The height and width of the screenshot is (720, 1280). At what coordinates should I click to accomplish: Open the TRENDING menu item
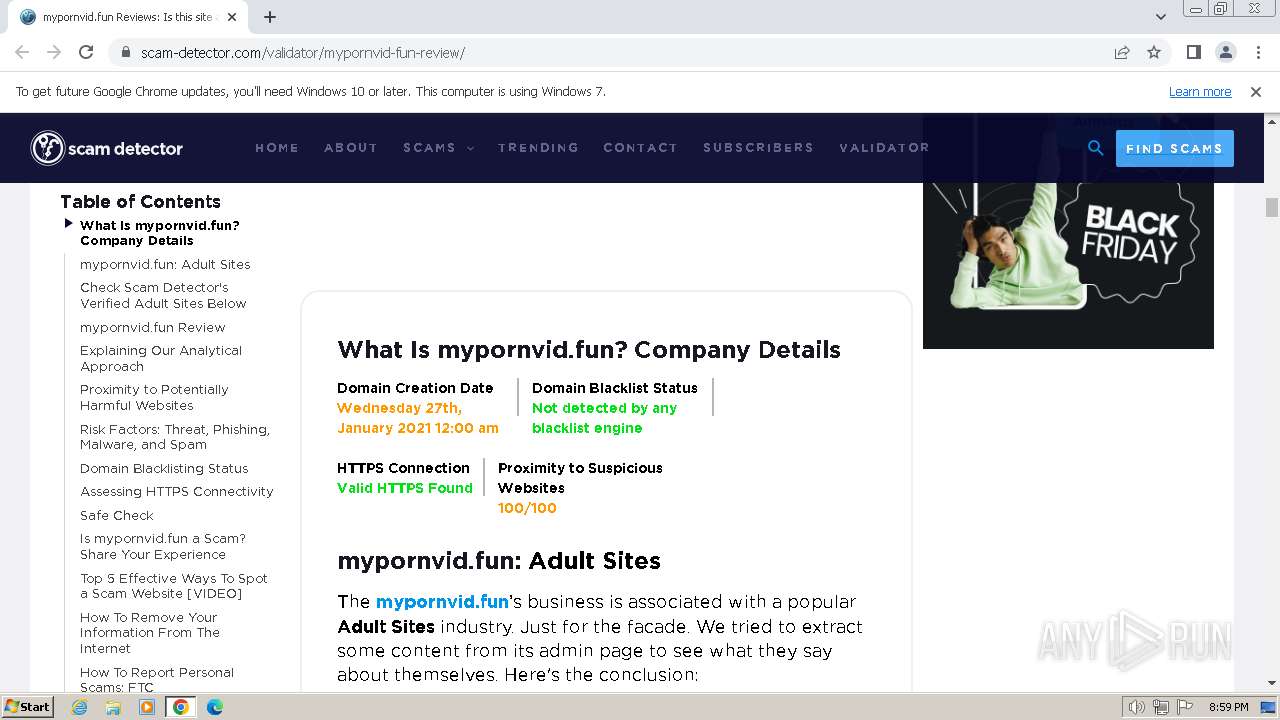538,147
